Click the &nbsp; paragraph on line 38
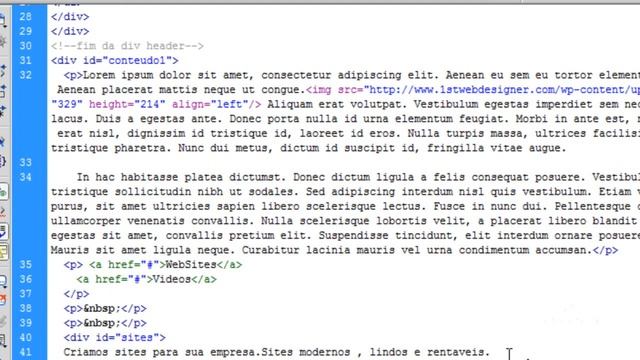 click(x=105, y=308)
